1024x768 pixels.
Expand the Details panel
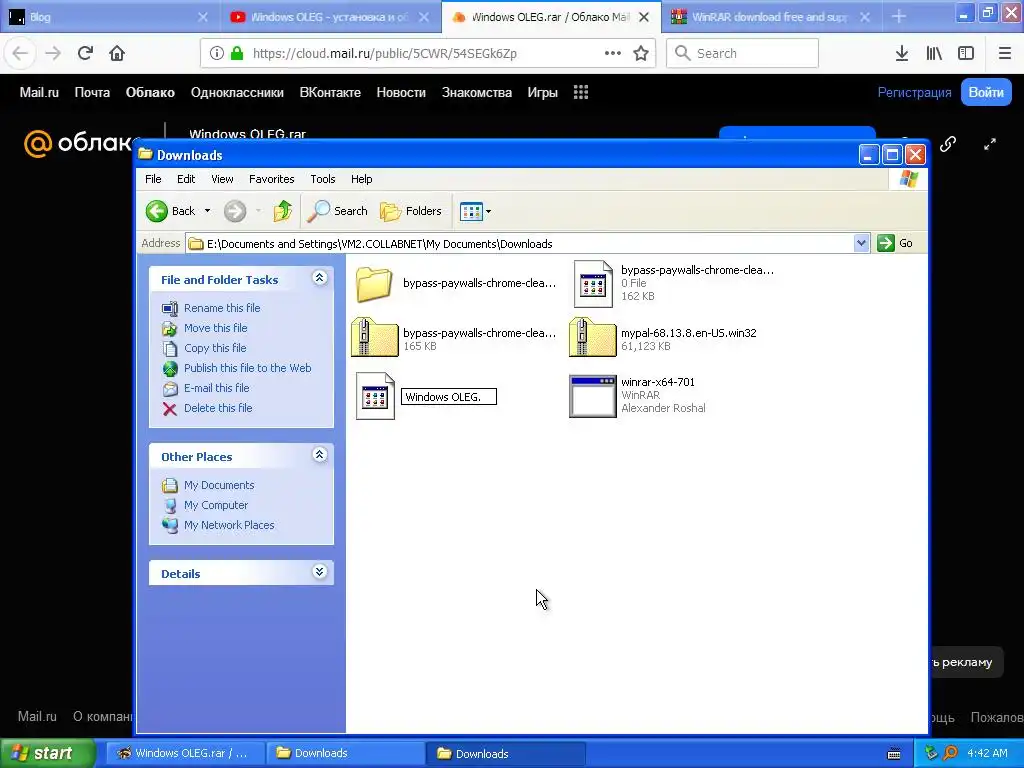(319, 572)
